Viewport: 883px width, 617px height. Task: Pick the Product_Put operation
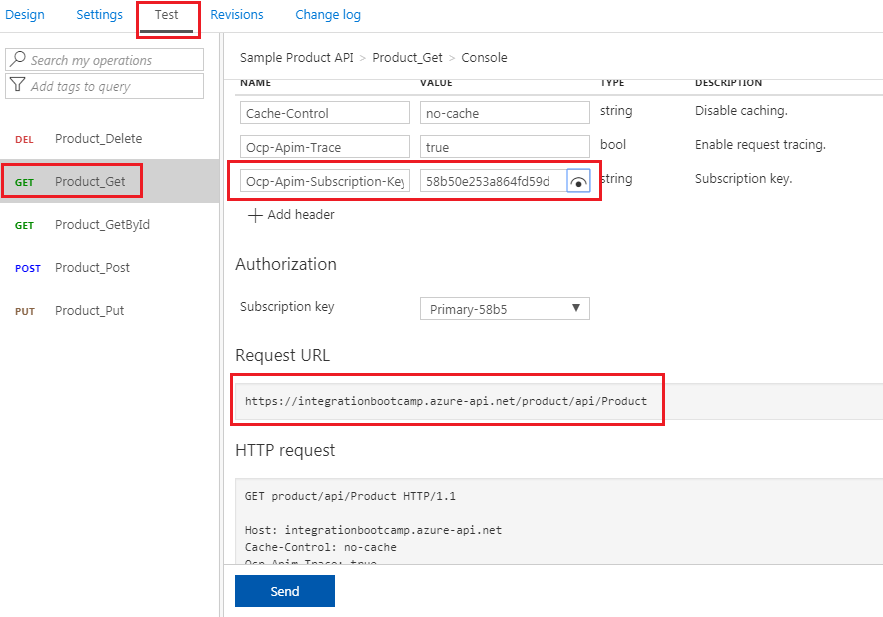point(109,310)
